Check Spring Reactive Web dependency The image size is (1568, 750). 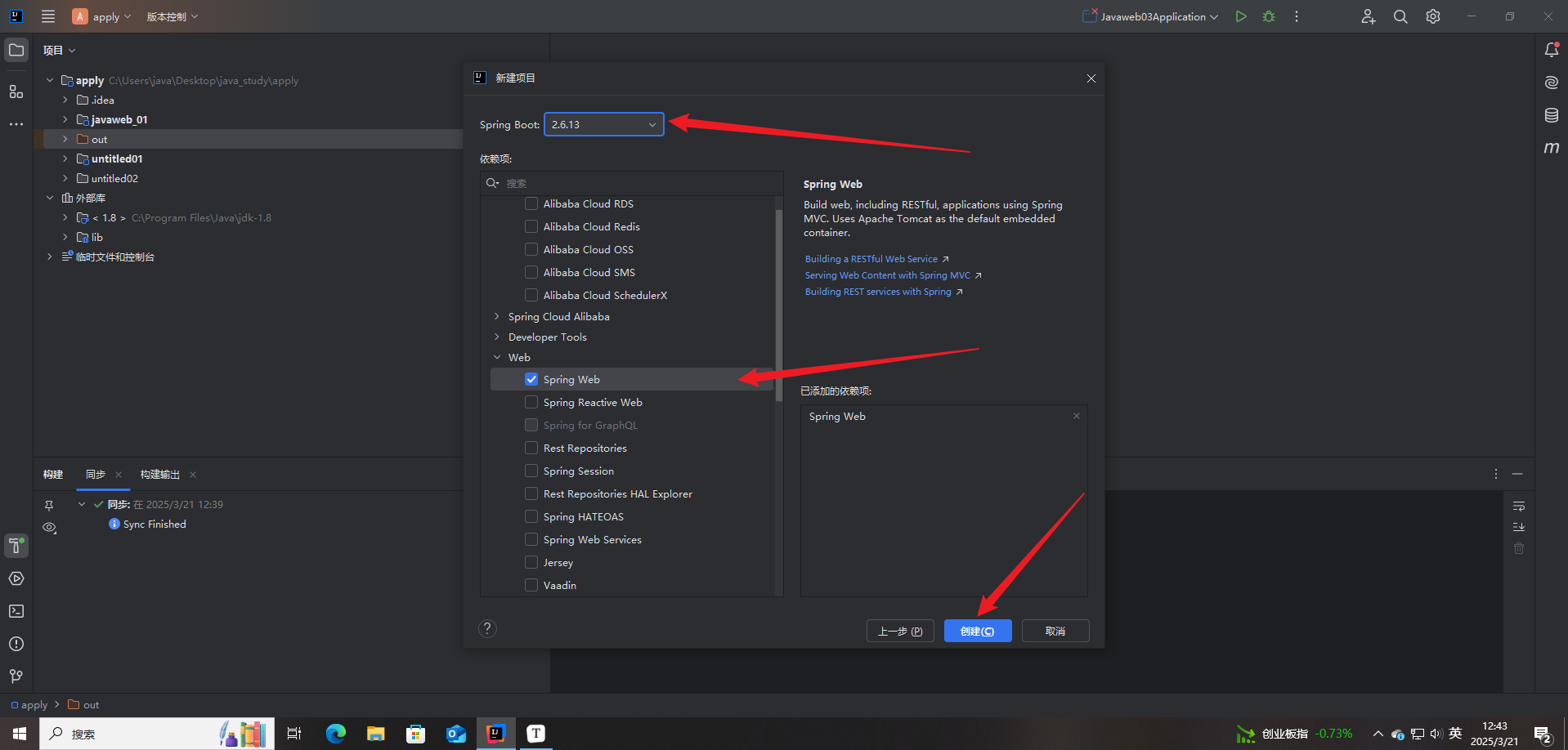[x=531, y=402]
